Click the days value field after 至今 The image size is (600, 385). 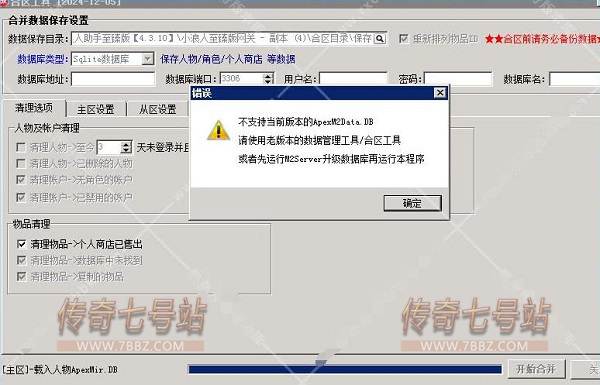(109, 147)
